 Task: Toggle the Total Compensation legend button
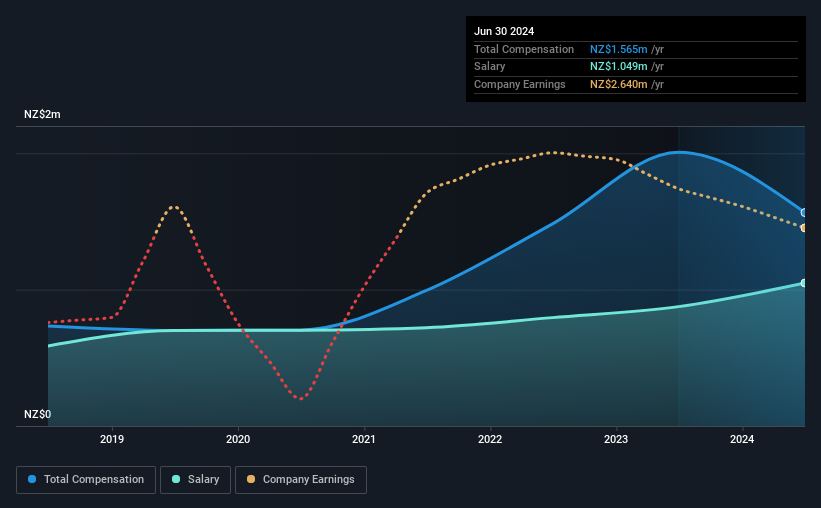[86, 480]
